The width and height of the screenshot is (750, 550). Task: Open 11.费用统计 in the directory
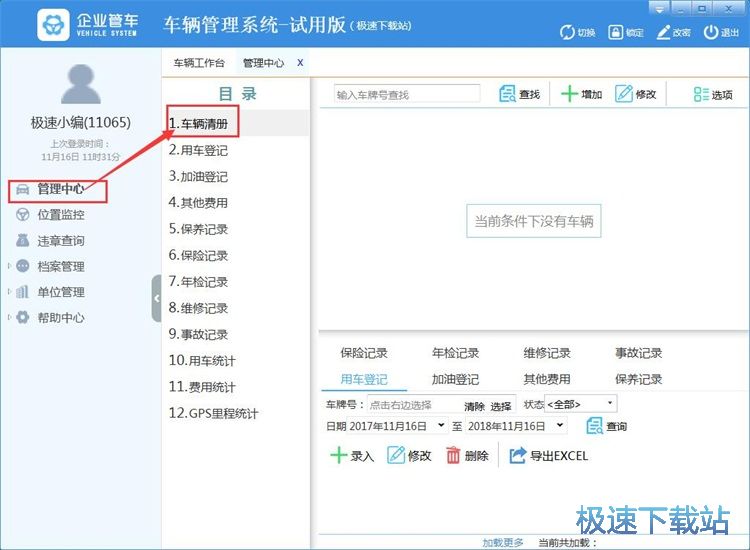(x=202, y=386)
